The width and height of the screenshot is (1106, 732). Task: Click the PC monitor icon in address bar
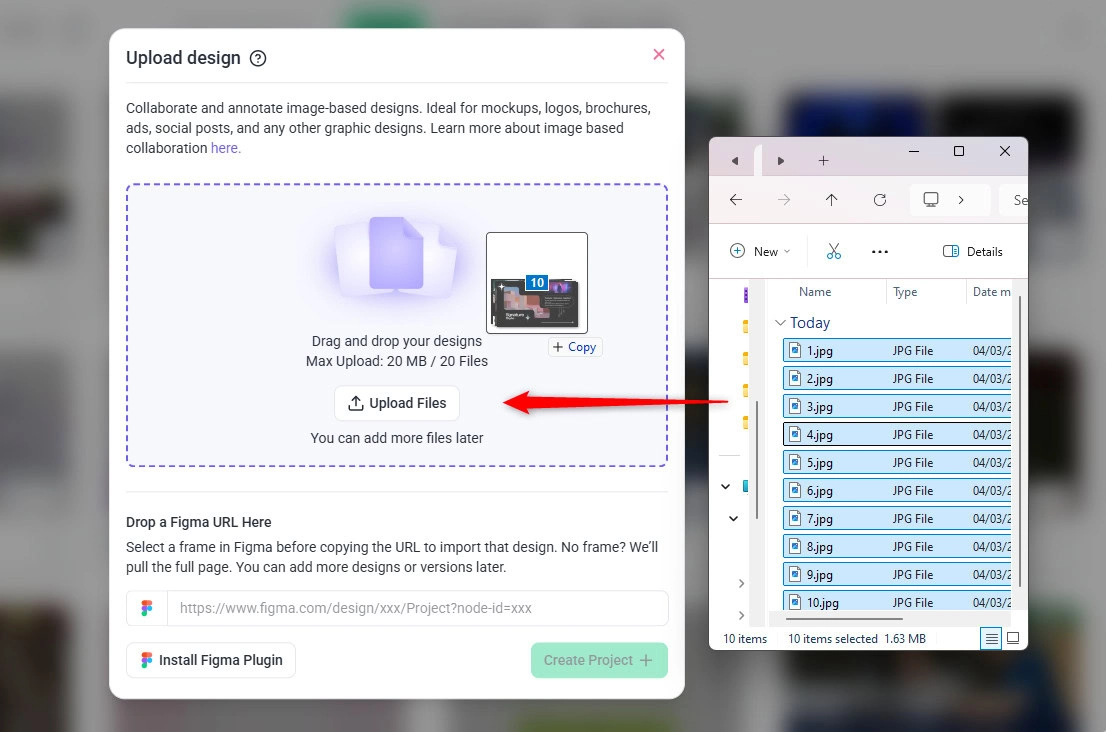point(931,200)
